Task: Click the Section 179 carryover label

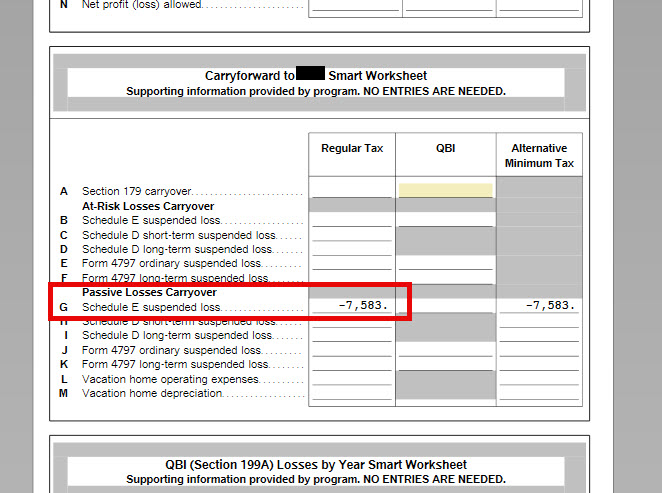Action: pos(137,191)
